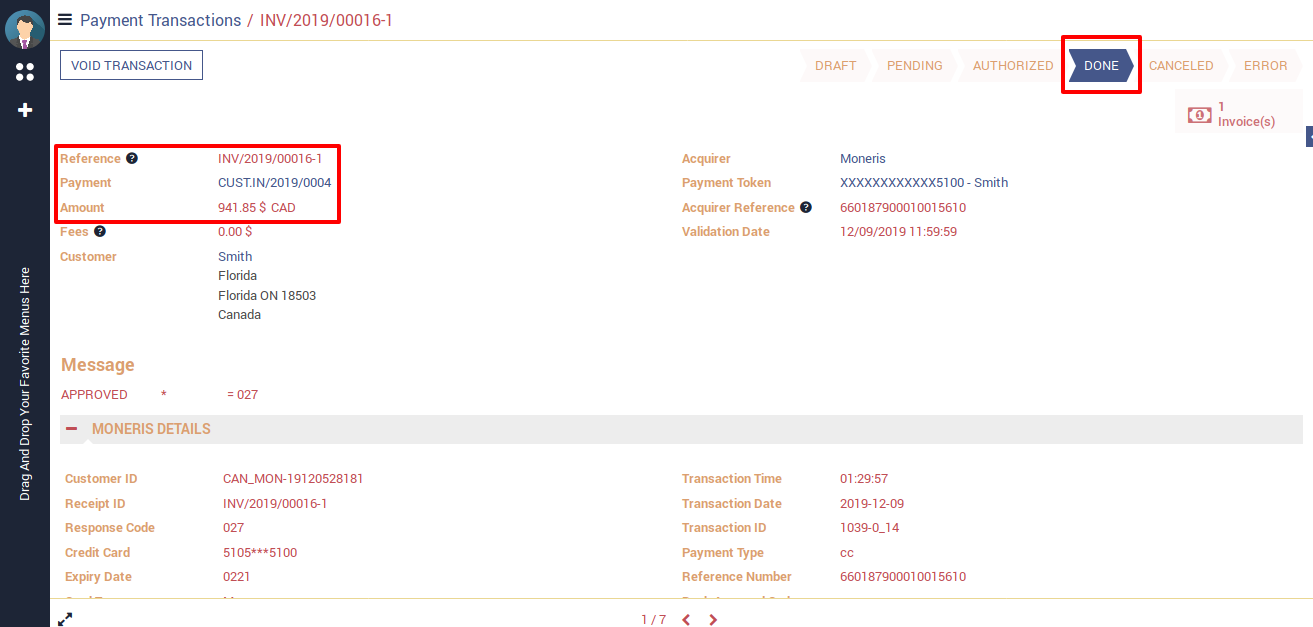1313x627 pixels.
Task: Open customer Smith link
Action: pyautogui.click(x=235, y=257)
